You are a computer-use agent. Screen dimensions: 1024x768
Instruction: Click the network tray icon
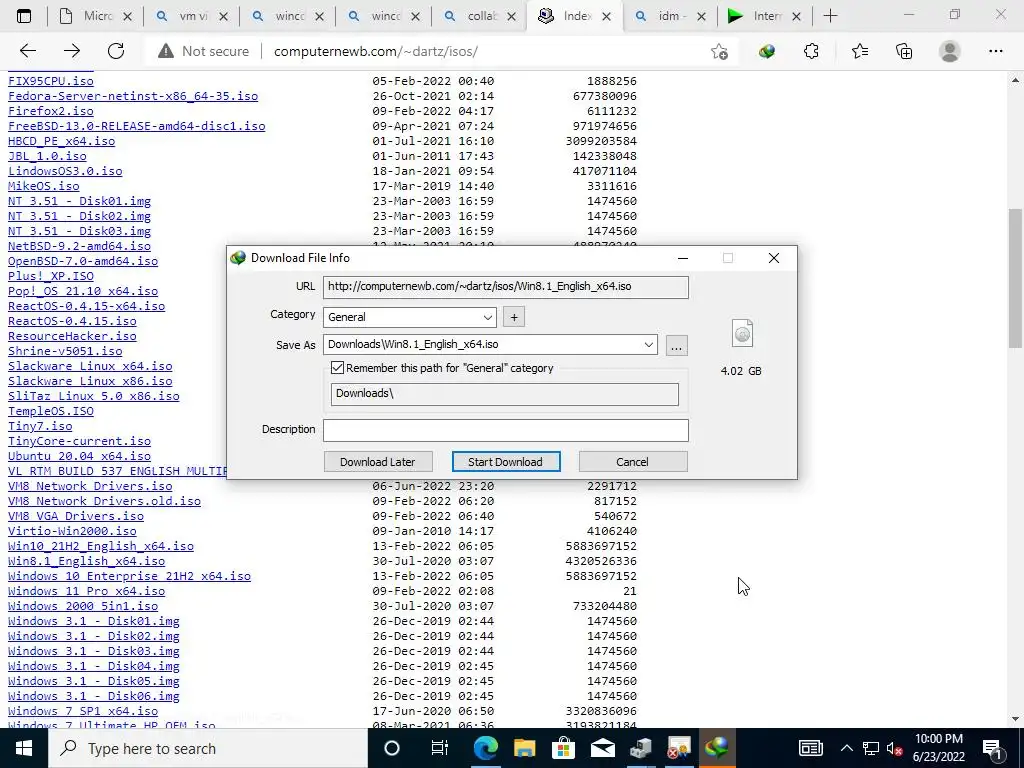[x=871, y=748]
